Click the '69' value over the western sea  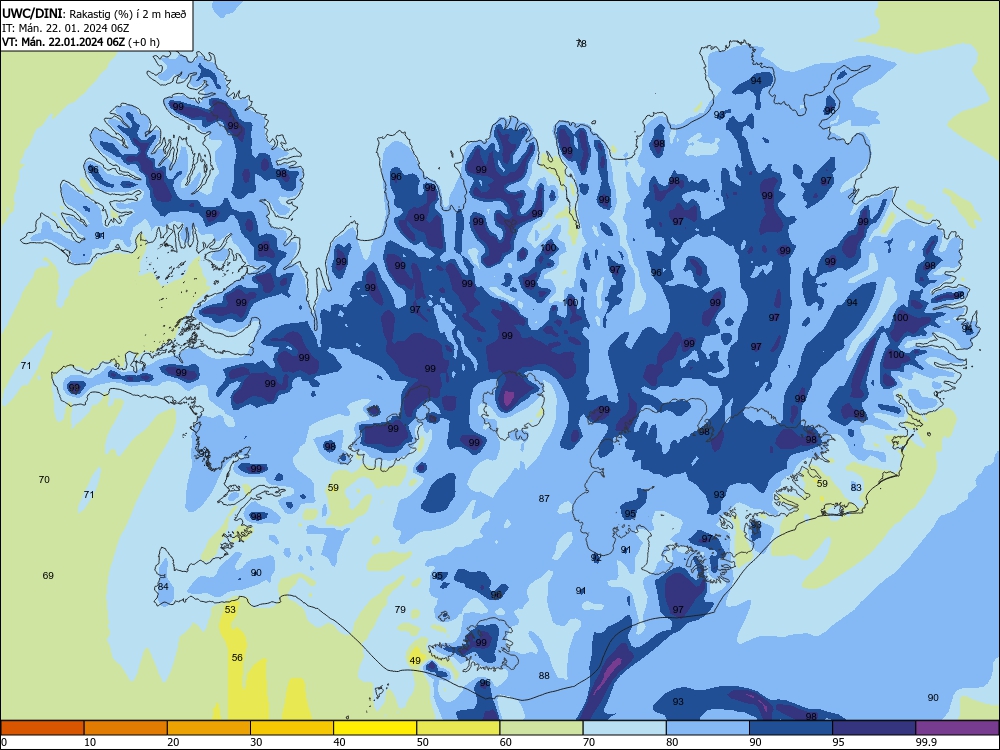coord(48,575)
